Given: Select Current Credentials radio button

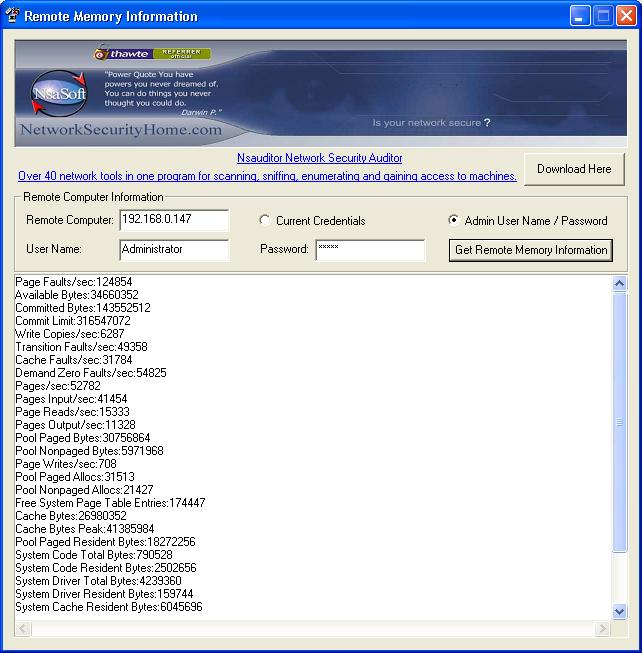Looking at the screenshot, I should (x=265, y=221).
